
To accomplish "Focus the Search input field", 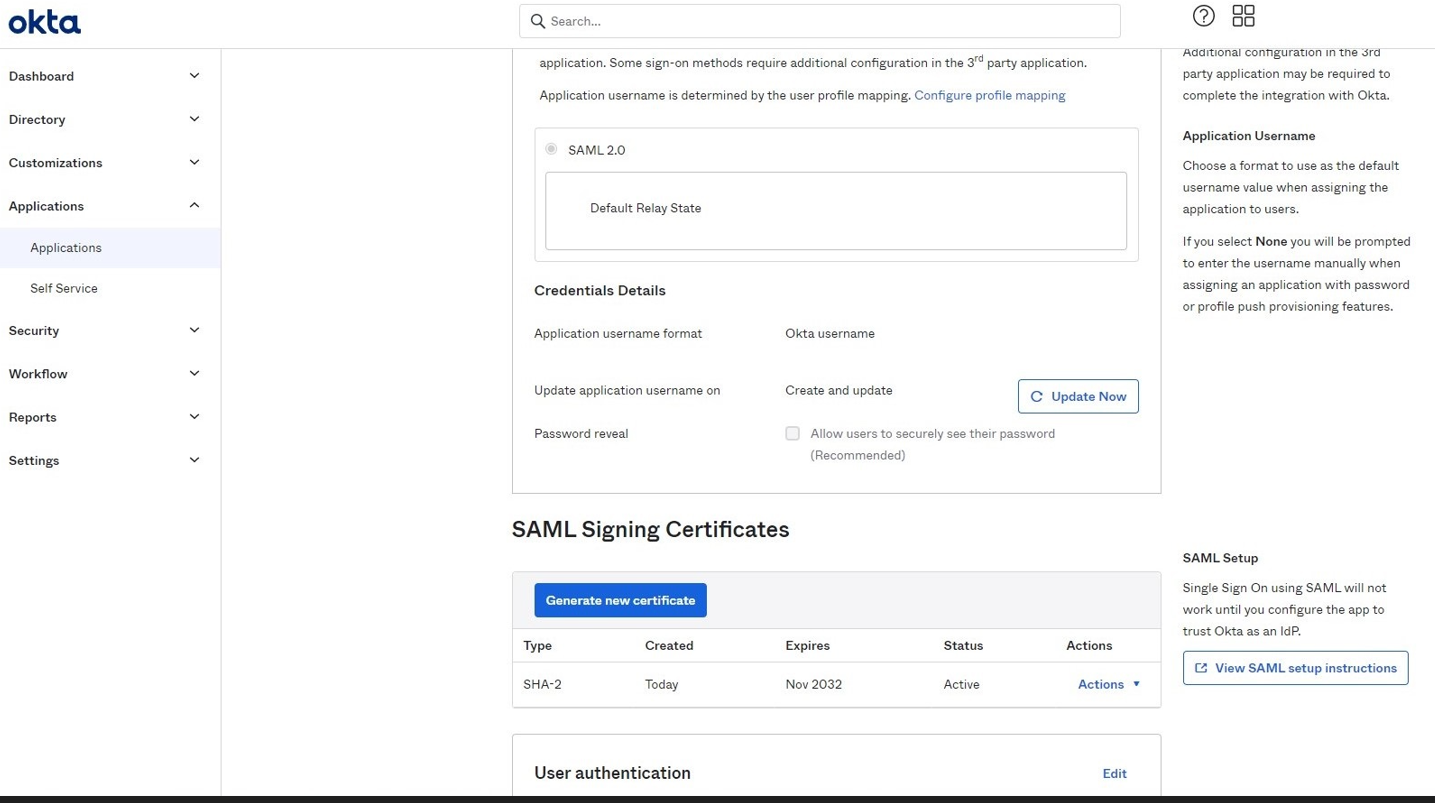I will coord(830,21).
